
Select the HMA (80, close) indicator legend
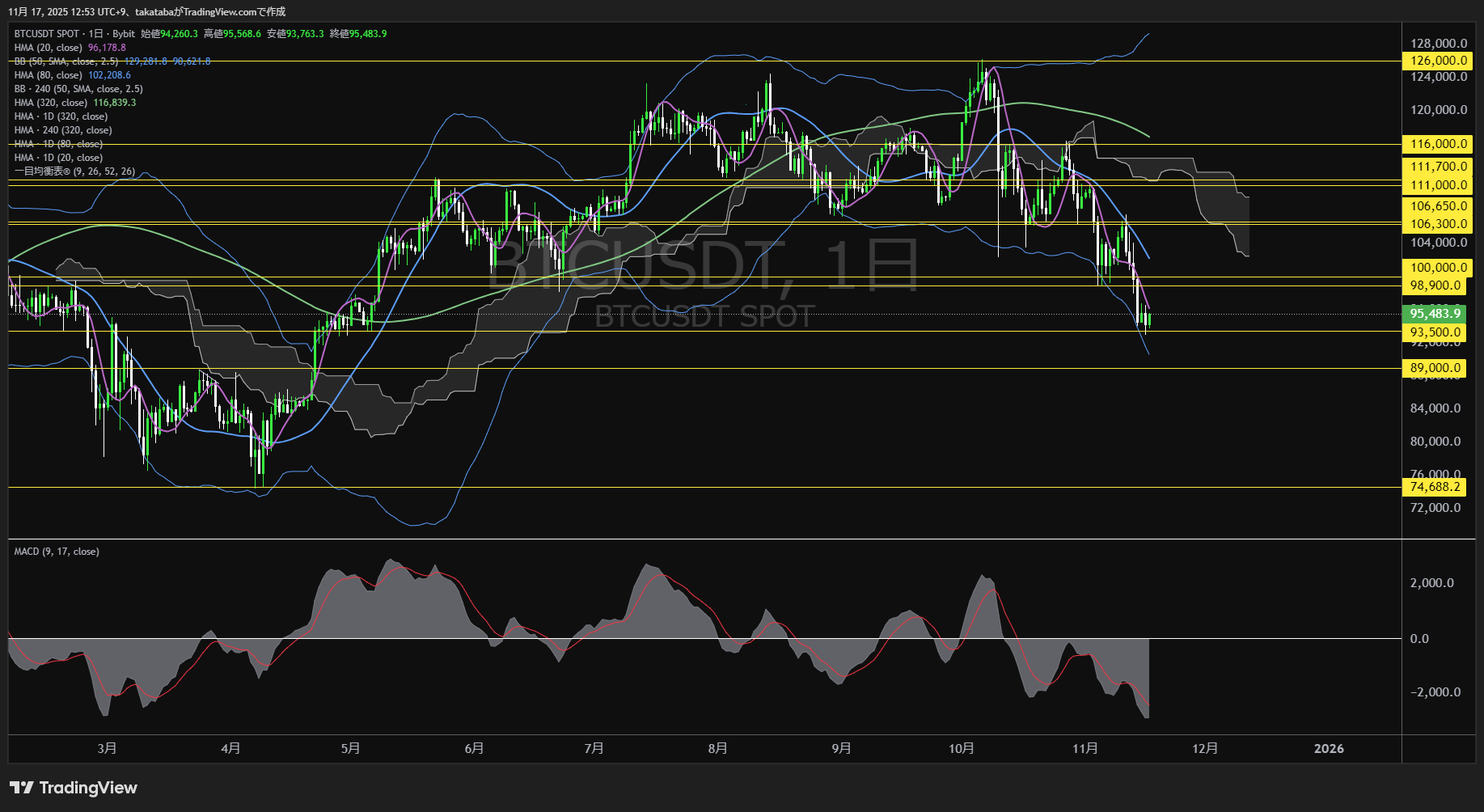coord(49,75)
